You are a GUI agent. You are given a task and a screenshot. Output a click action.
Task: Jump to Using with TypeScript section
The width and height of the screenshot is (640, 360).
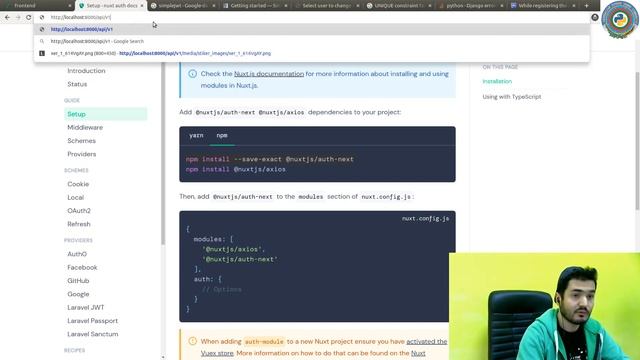pos(511,97)
